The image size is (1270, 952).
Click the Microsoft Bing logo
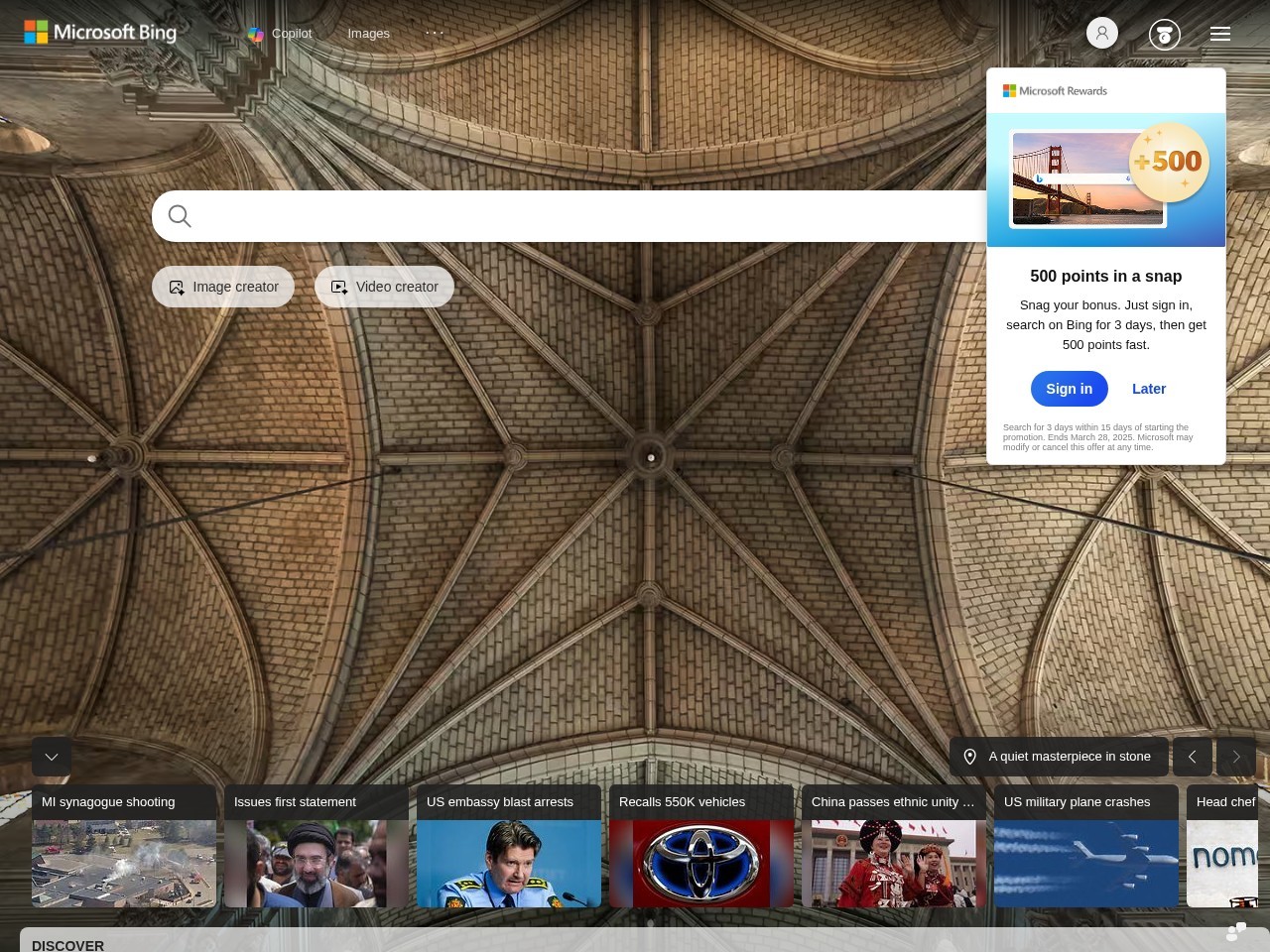pyautogui.click(x=100, y=33)
